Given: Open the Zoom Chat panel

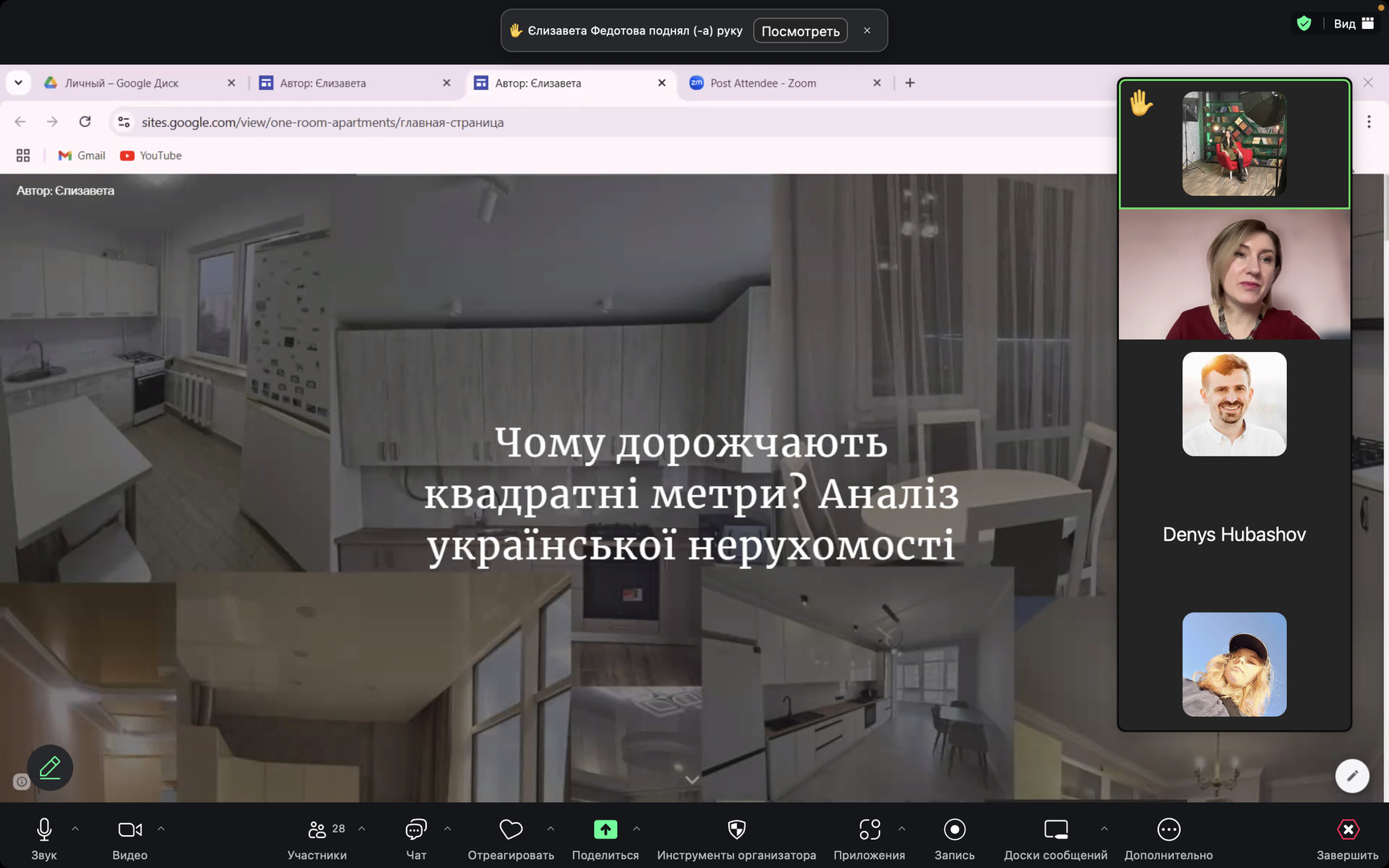Looking at the screenshot, I should pos(416,829).
